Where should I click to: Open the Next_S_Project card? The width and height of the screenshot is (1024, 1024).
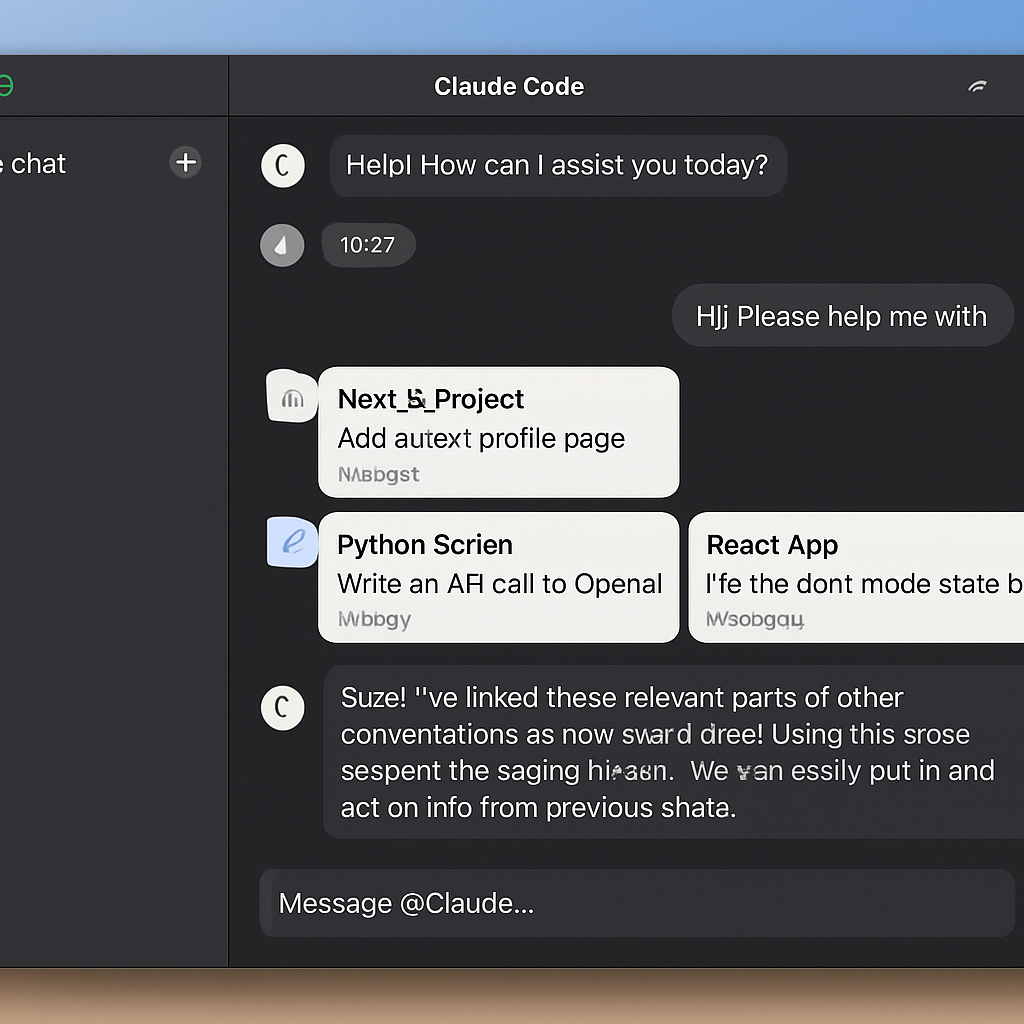pyautogui.click(x=498, y=432)
